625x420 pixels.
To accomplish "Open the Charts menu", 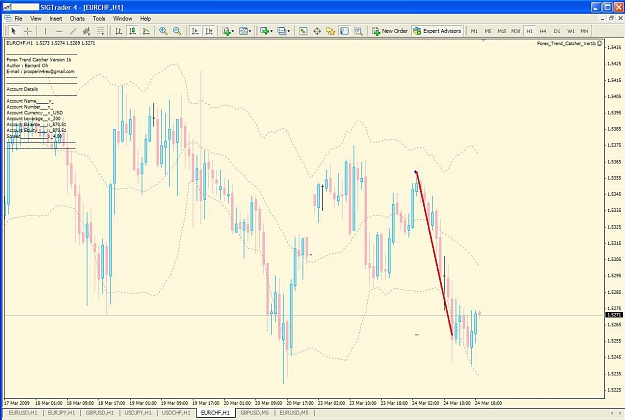I will pyautogui.click(x=77, y=19).
